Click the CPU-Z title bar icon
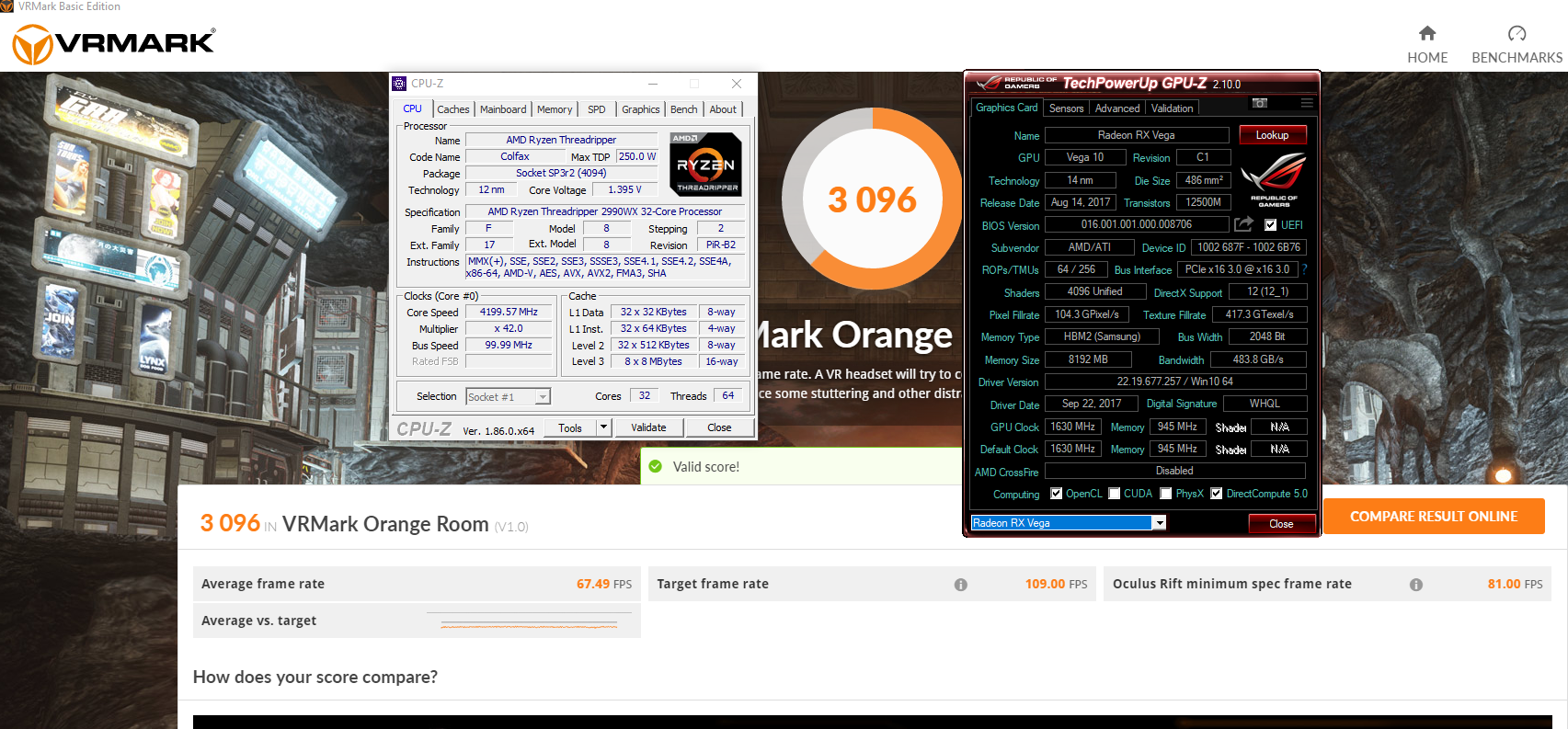This screenshot has height=729, width=1568. pos(399,84)
